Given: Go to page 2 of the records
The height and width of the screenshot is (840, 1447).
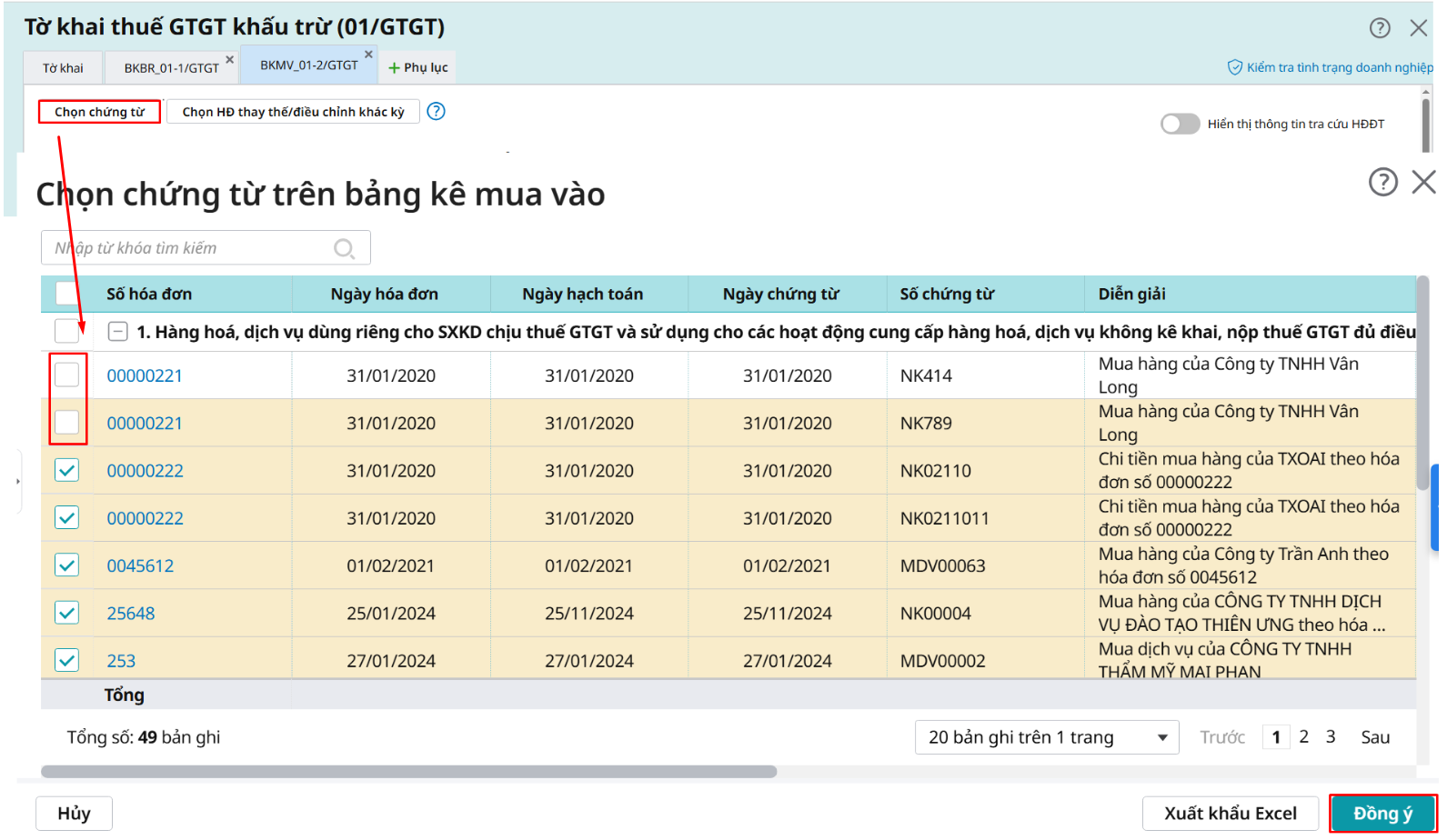Looking at the screenshot, I should 1303,737.
